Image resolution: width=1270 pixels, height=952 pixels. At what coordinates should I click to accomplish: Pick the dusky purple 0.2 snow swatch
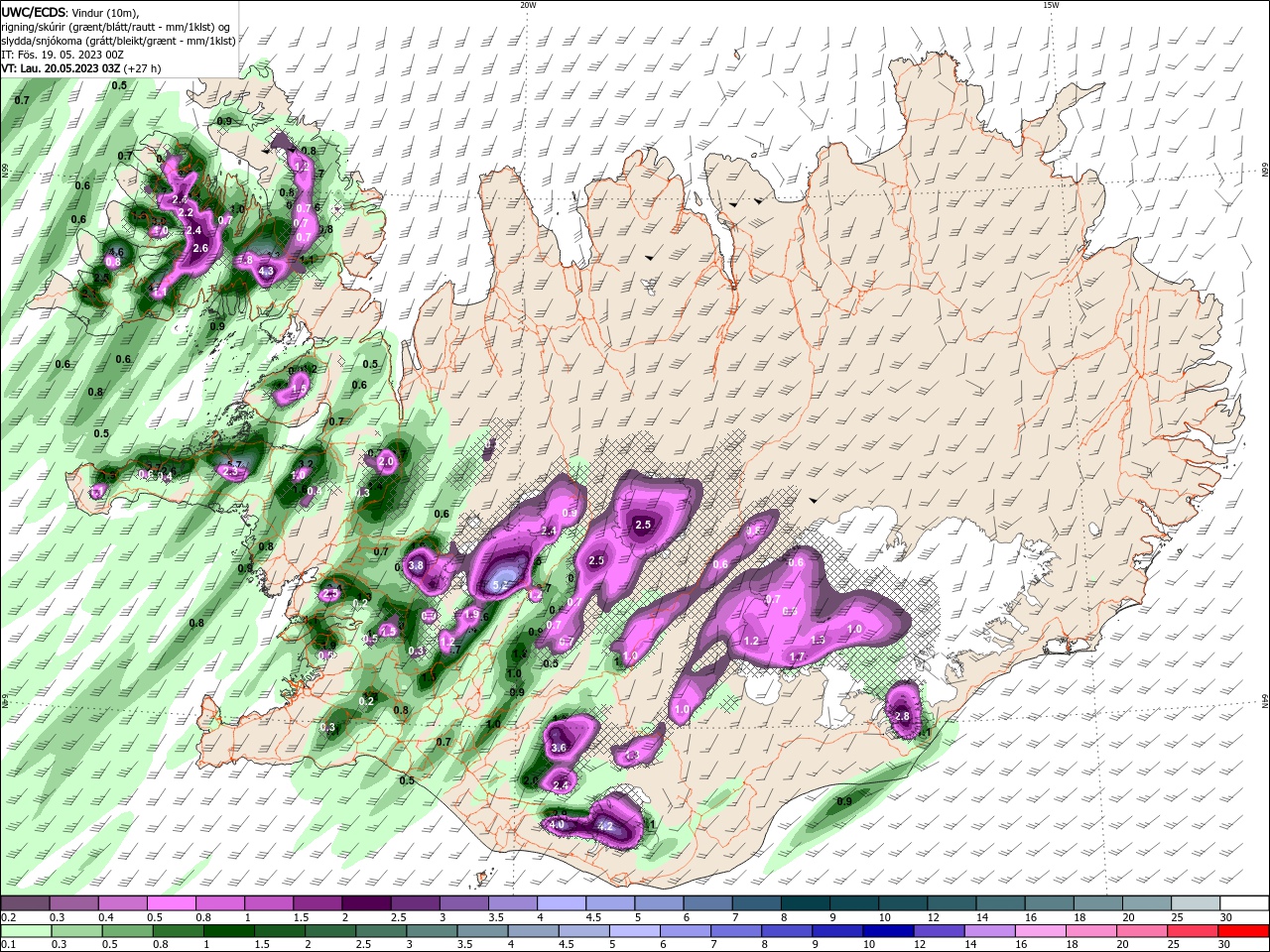pyautogui.click(x=25, y=903)
